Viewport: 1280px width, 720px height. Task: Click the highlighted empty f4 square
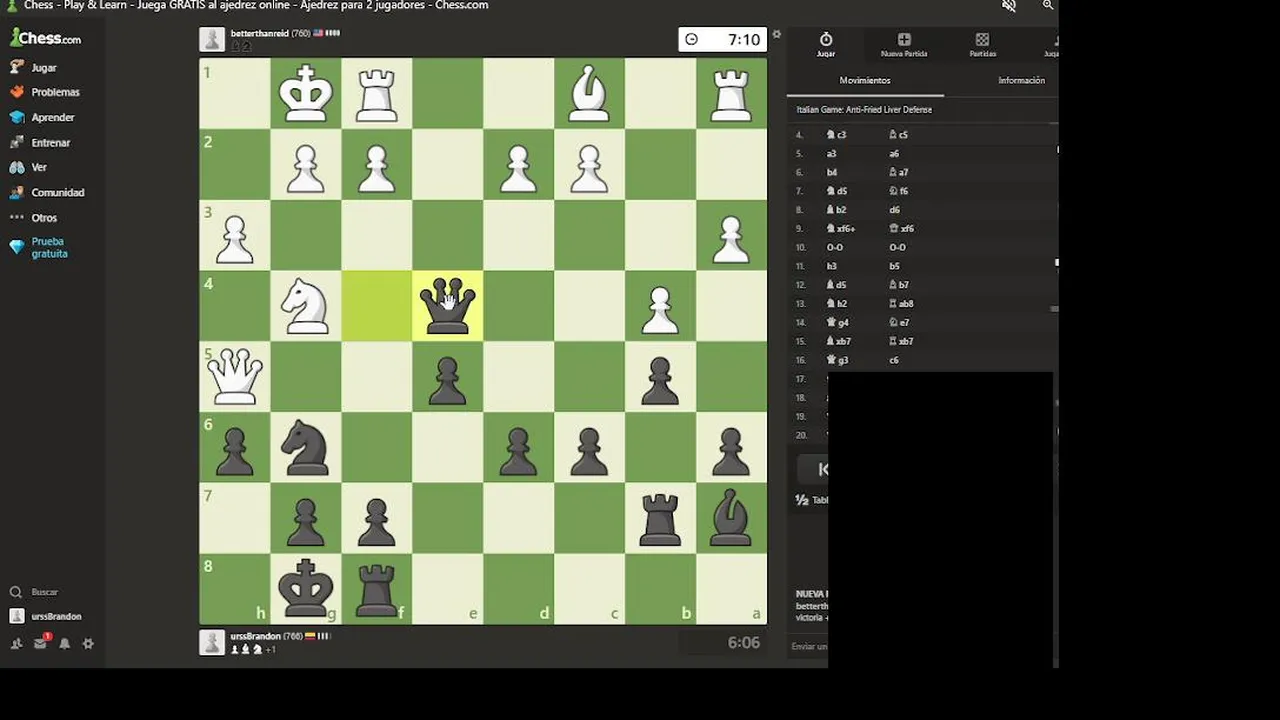377,306
